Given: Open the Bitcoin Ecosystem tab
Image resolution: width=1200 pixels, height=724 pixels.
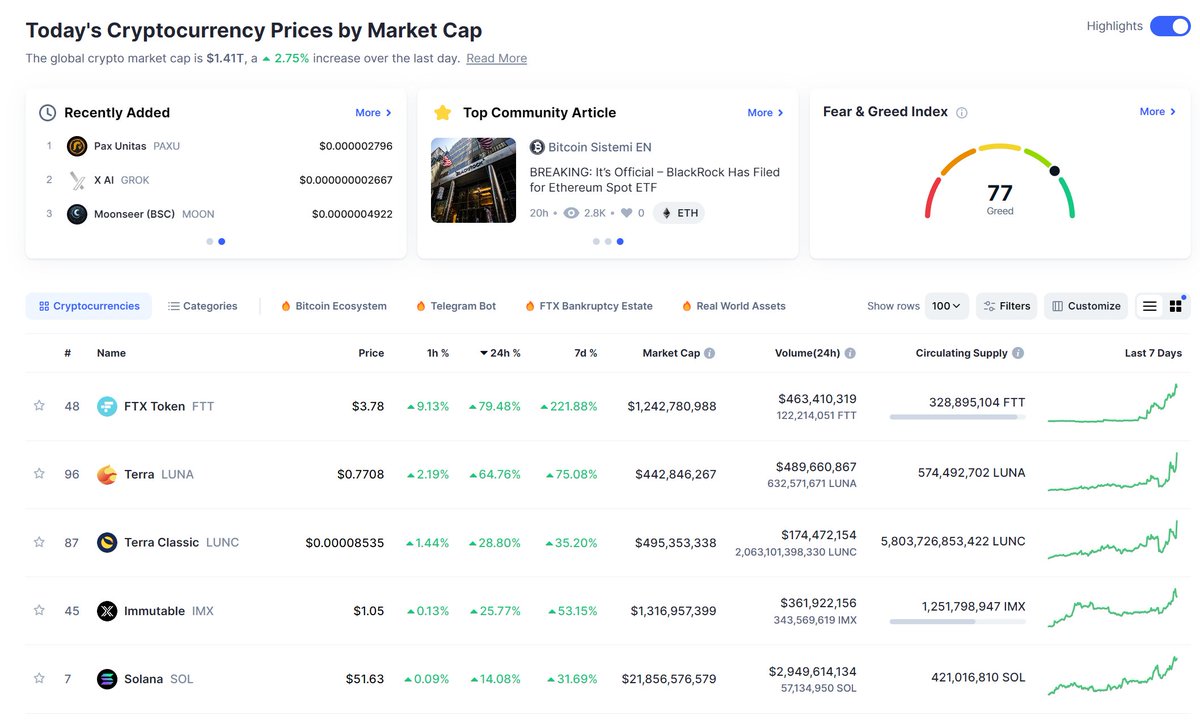Looking at the screenshot, I should click(x=334, y=306).
